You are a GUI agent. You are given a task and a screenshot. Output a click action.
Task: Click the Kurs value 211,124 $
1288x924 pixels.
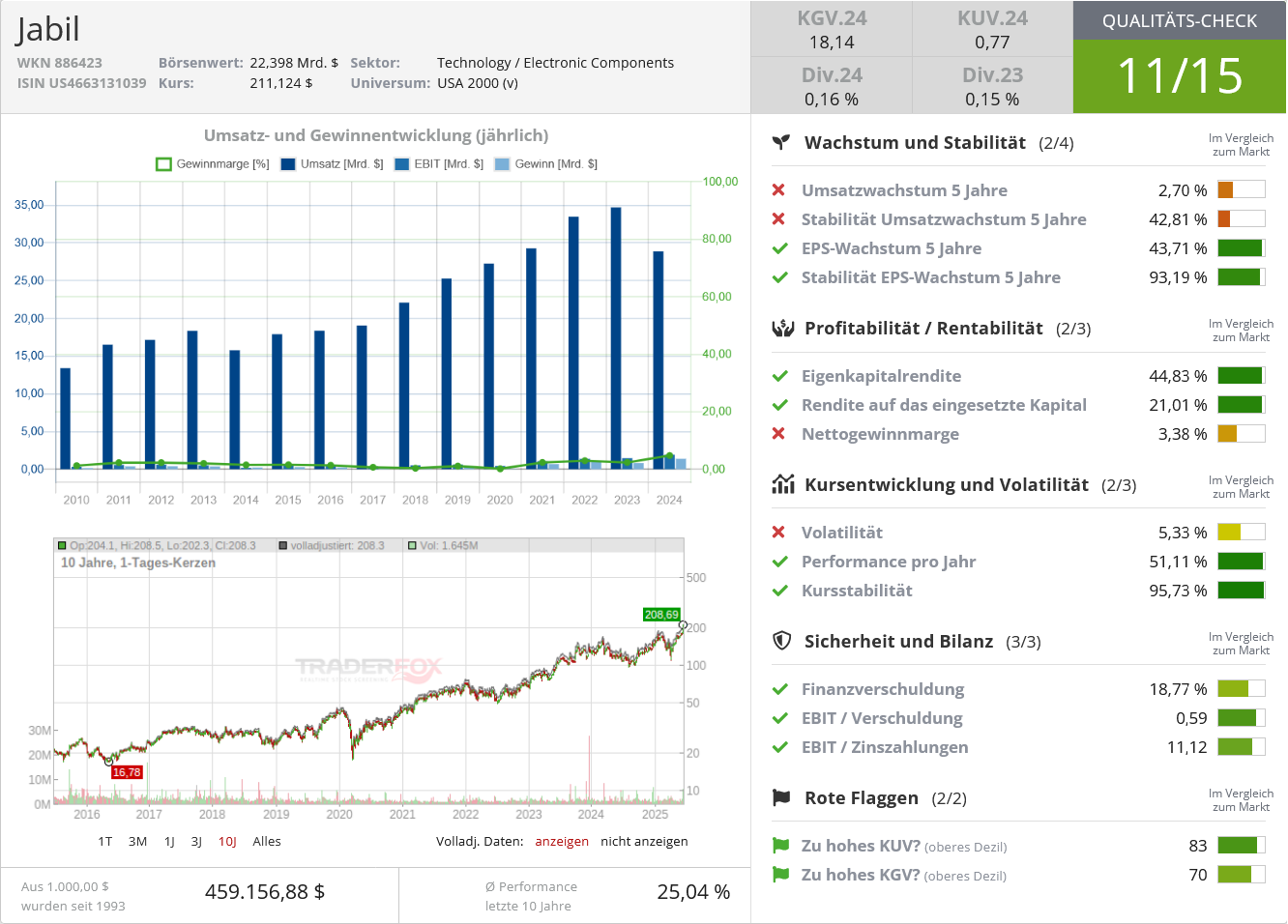click(x=281, y=83)
